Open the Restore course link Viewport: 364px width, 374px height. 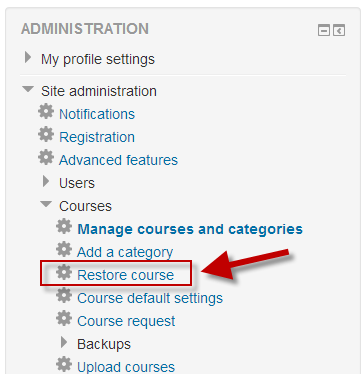coord(126,275)
